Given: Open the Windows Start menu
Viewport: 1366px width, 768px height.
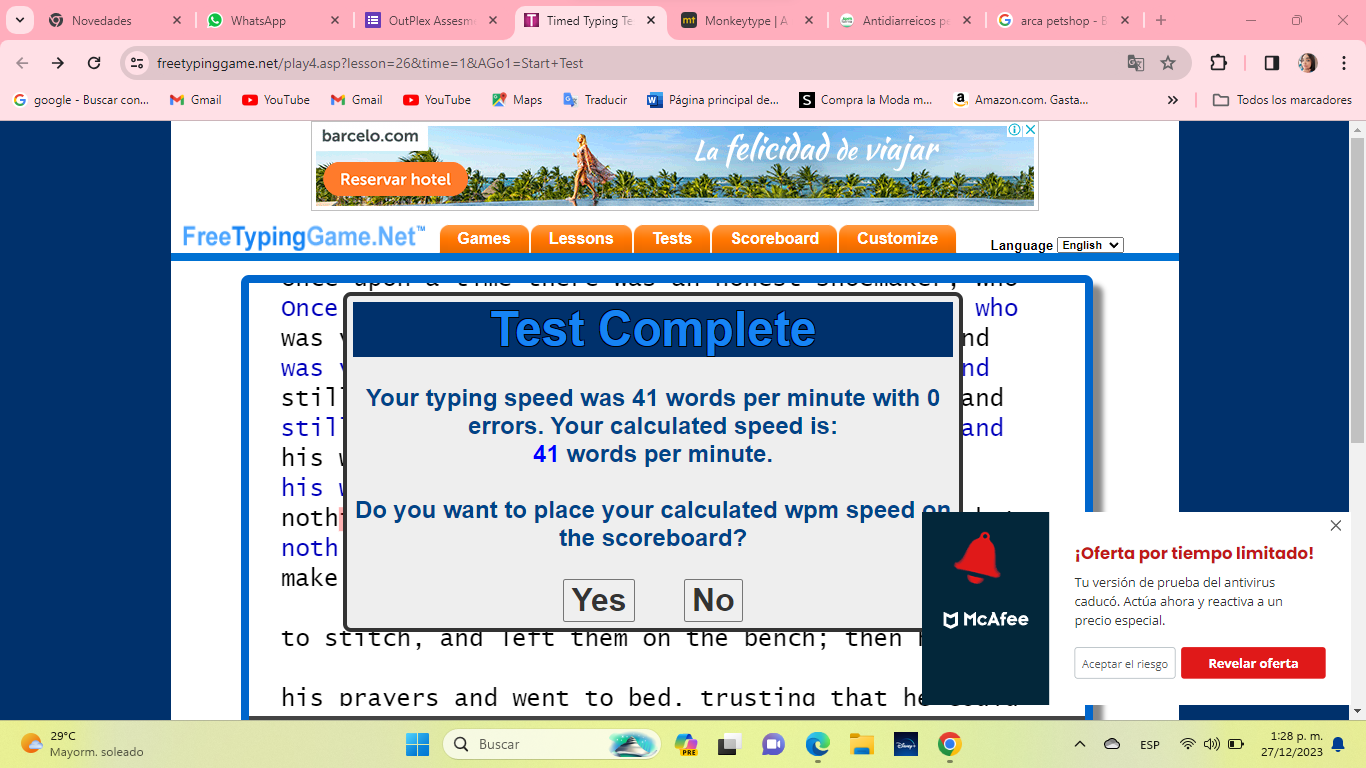Looking at the screenshot, I should click(x=417, y=744).
